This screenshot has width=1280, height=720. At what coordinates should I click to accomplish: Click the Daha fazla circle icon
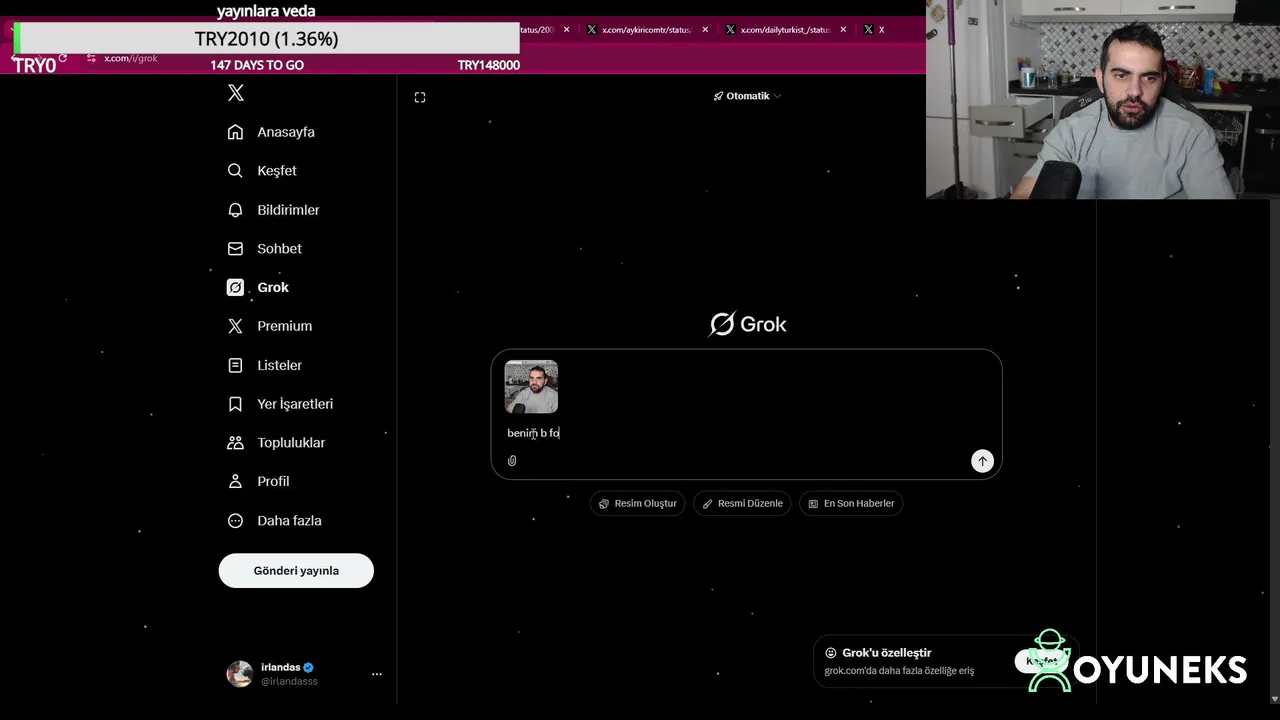point(235,521)
